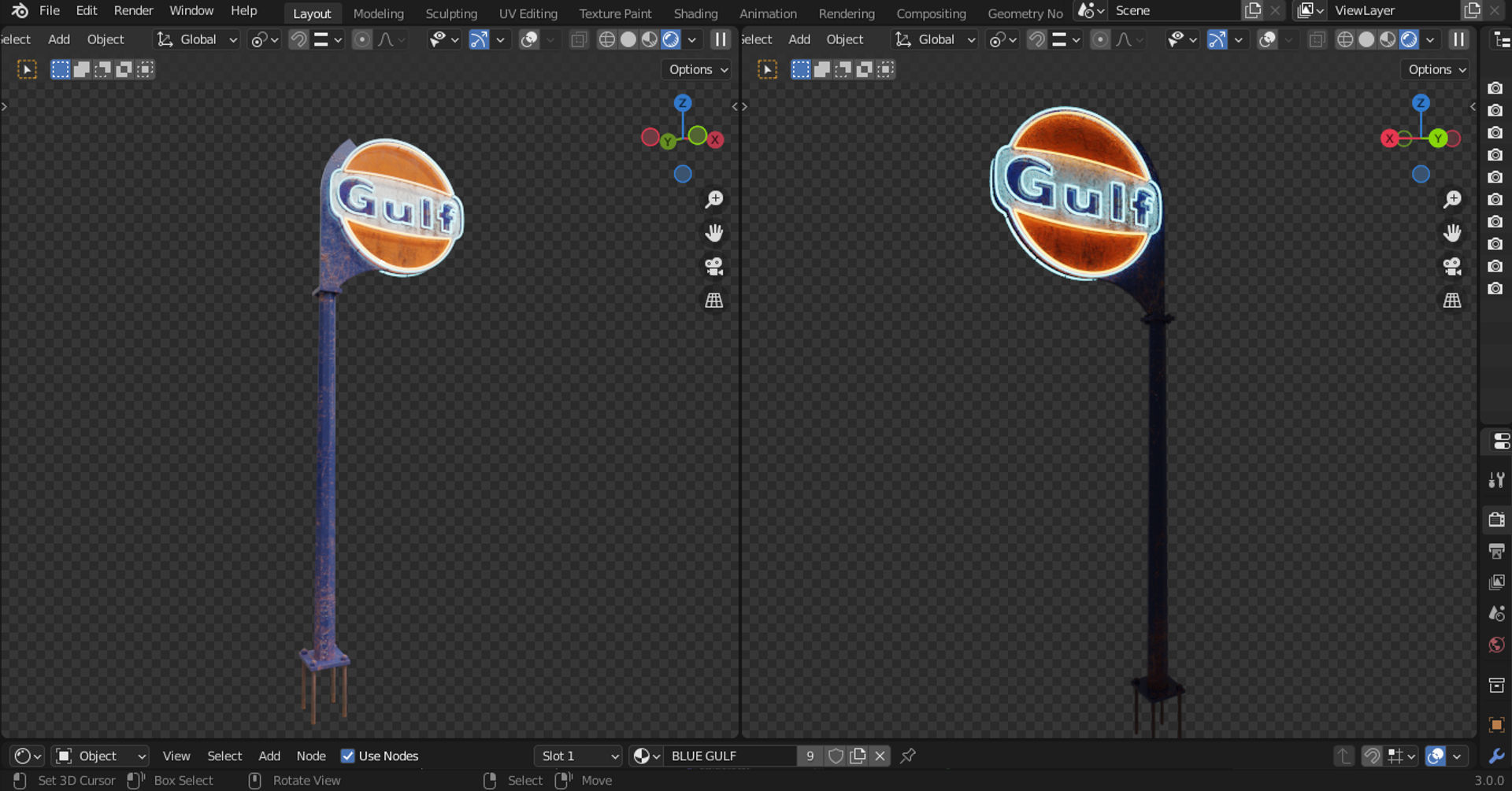Open the View menu in shader editor

pos(176,756)
